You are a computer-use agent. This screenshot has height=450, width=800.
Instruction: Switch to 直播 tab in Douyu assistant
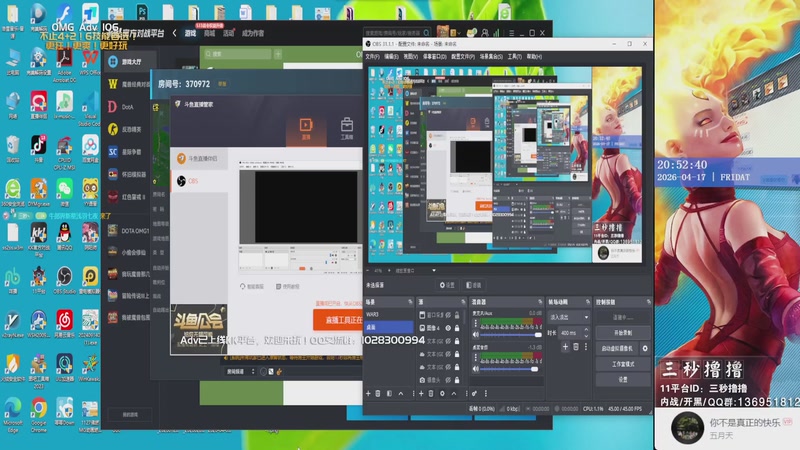tap(306, 128)
